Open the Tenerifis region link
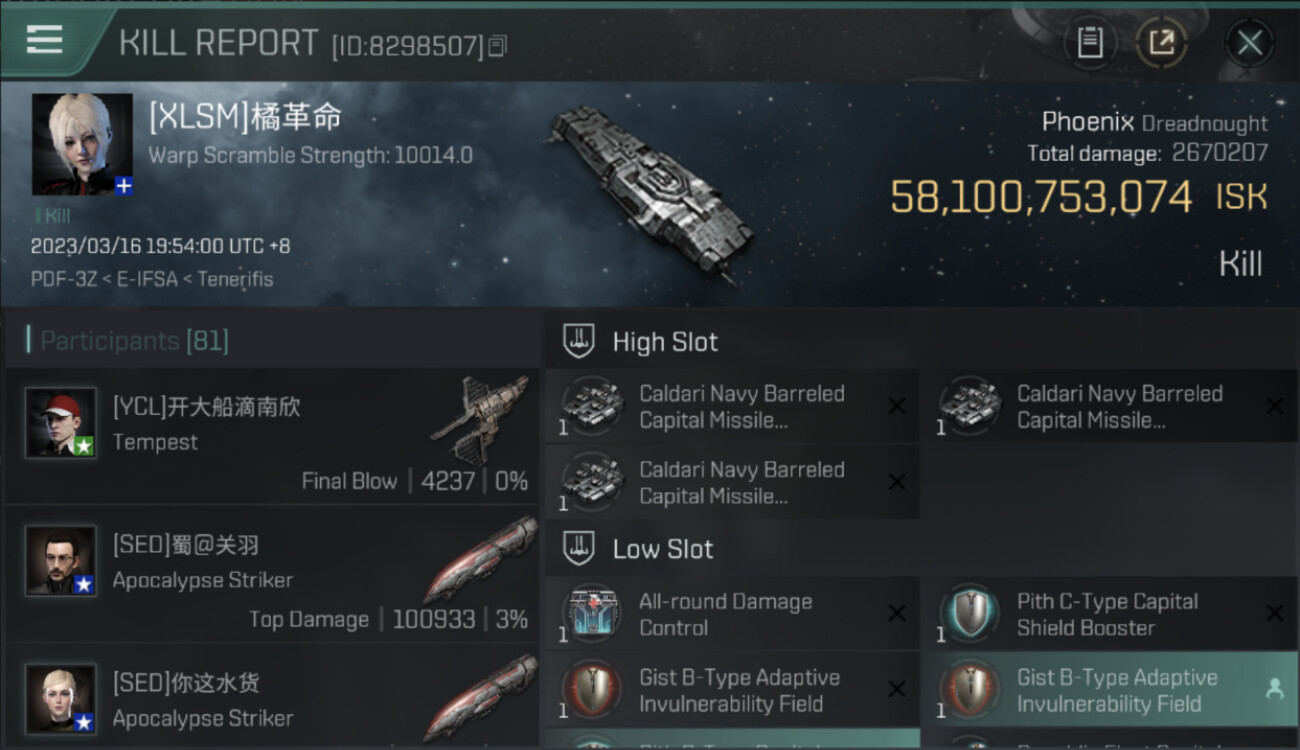The width and height of the screenshot is (1300, 750). click(x=235, y=279)
